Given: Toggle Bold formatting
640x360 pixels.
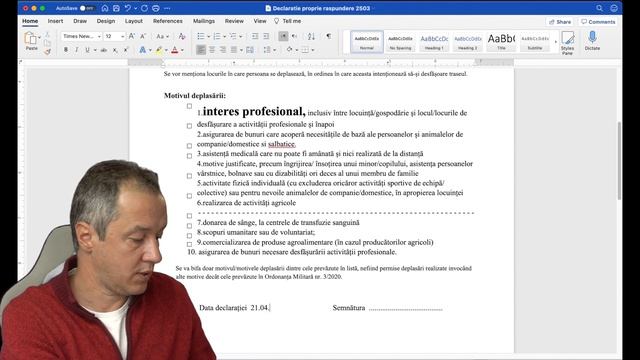Looking at the screenshot, I should [66, 50].
